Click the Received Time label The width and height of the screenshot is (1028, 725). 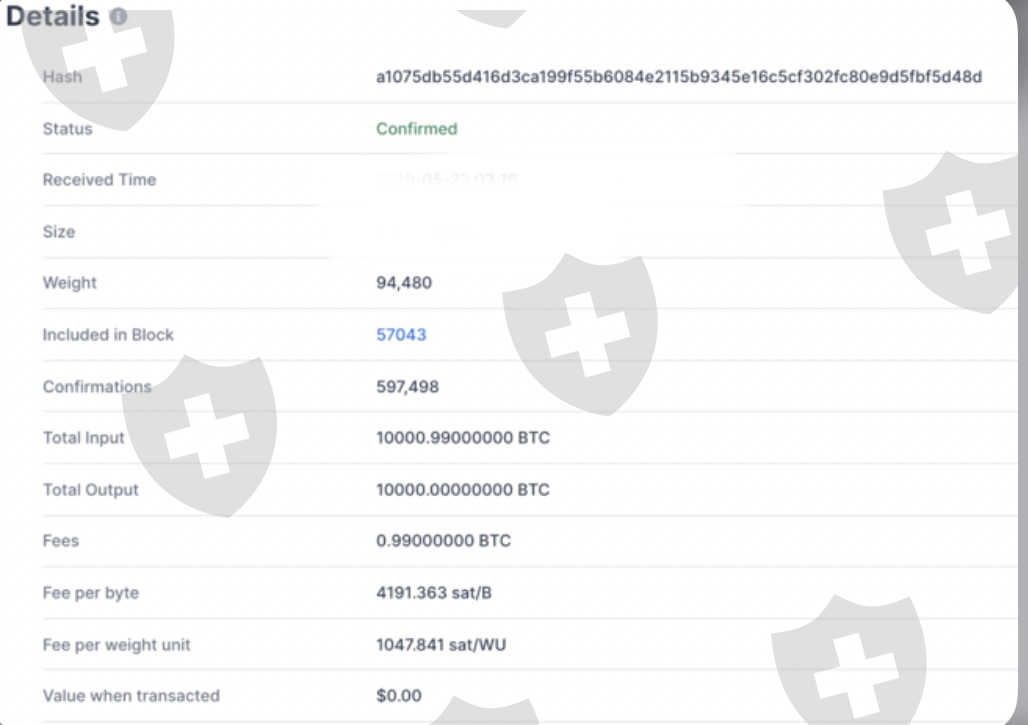[99, 180]
